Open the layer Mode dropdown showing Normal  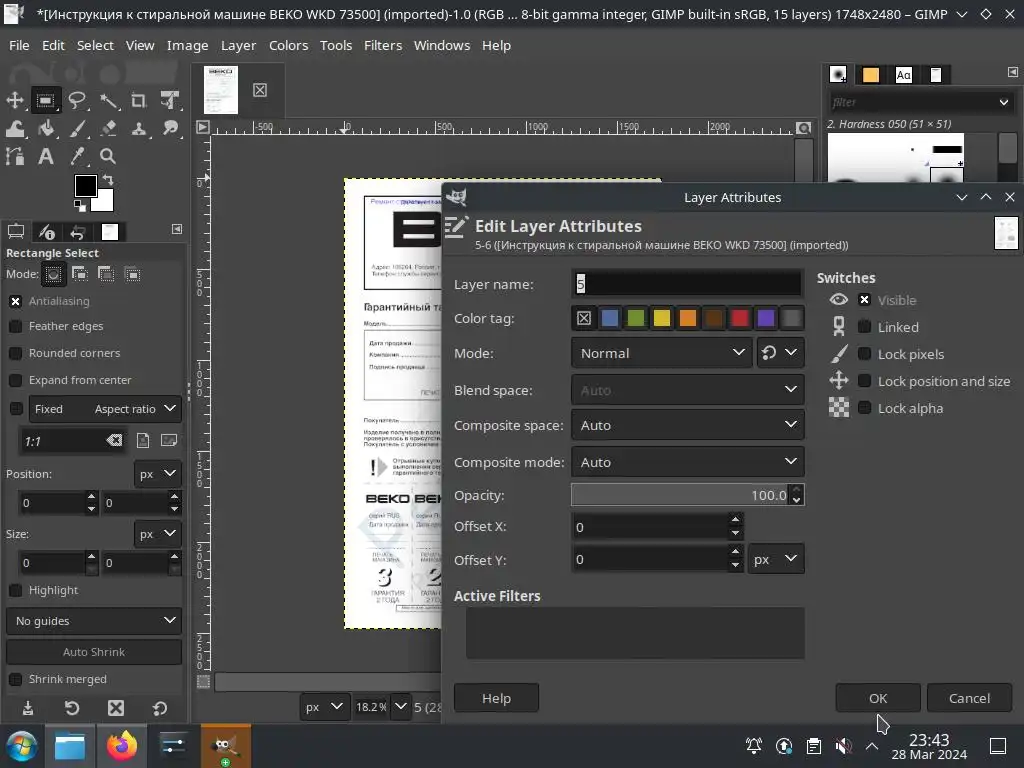(x=662, y=353)
